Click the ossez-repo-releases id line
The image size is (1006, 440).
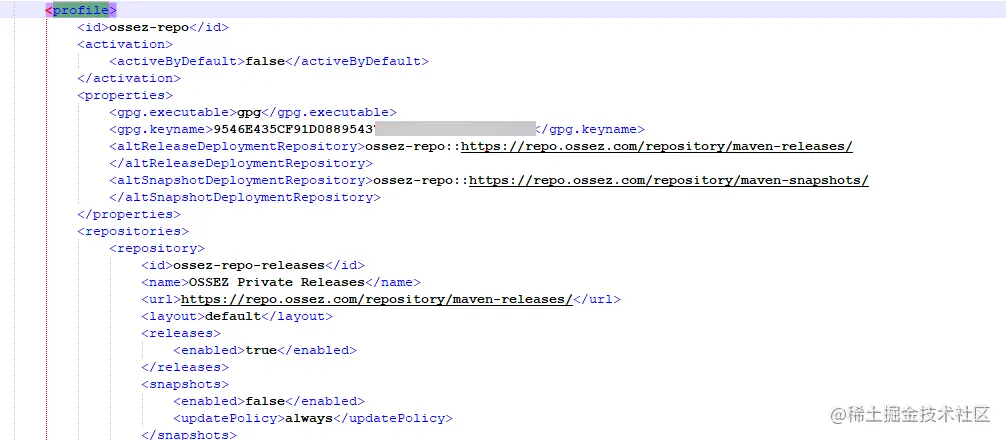(253, 265)
